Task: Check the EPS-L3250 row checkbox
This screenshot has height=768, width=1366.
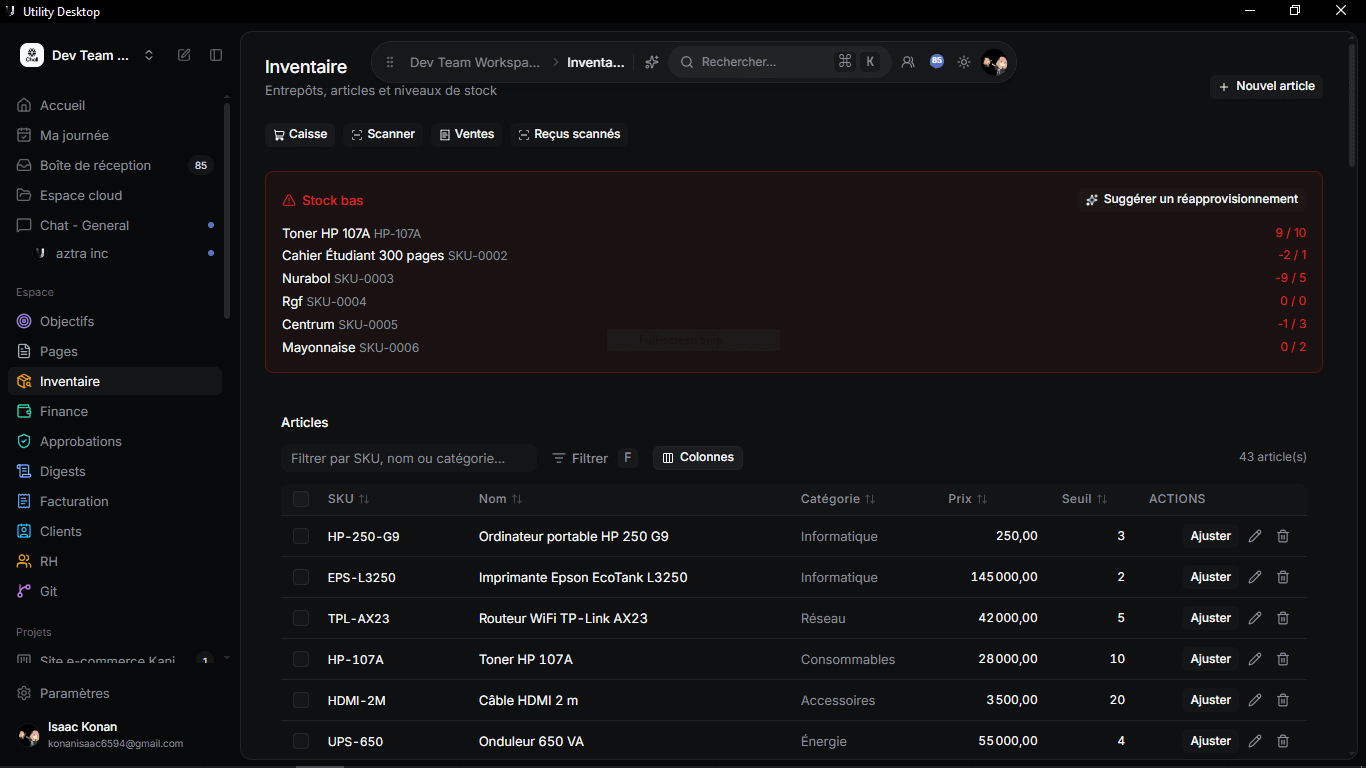Action: click(301, 577)
